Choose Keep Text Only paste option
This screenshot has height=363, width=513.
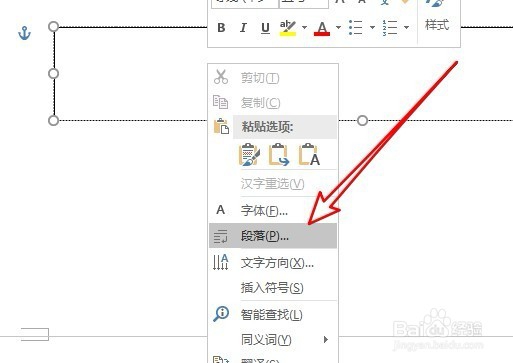pyautogui.click(x=309, y=154)
